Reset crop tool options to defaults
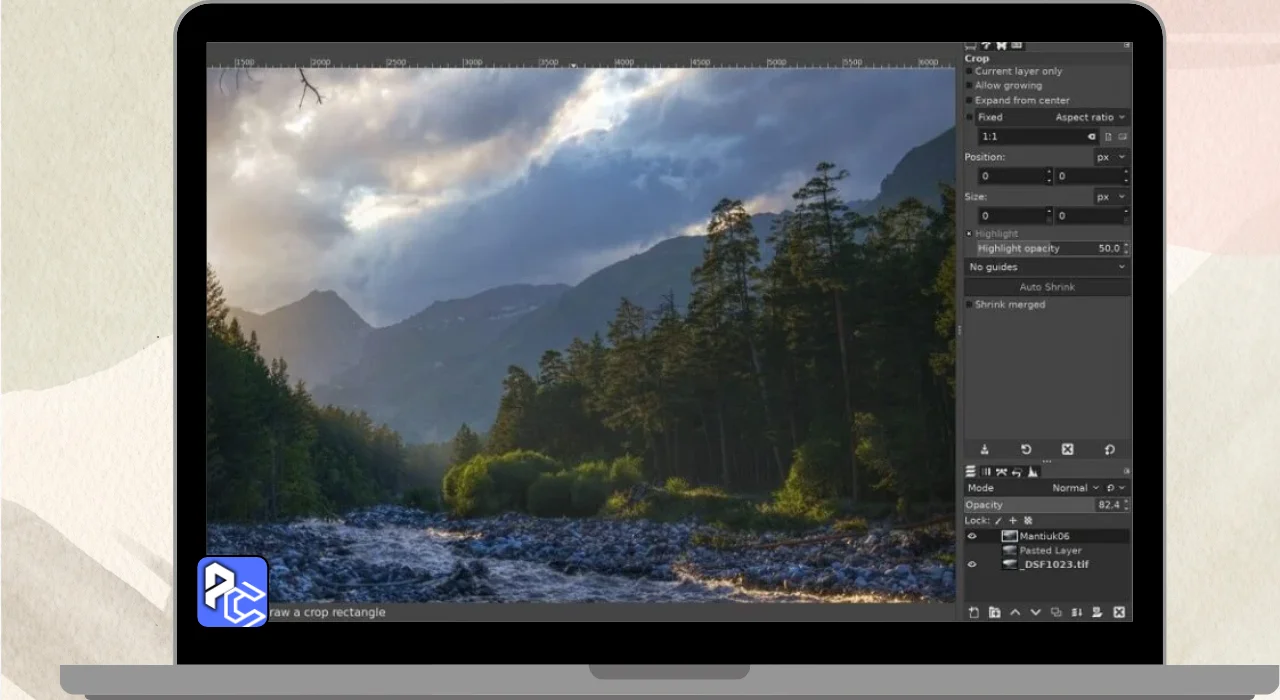Screen dimensions: 1280x700 click(1109, 450)
